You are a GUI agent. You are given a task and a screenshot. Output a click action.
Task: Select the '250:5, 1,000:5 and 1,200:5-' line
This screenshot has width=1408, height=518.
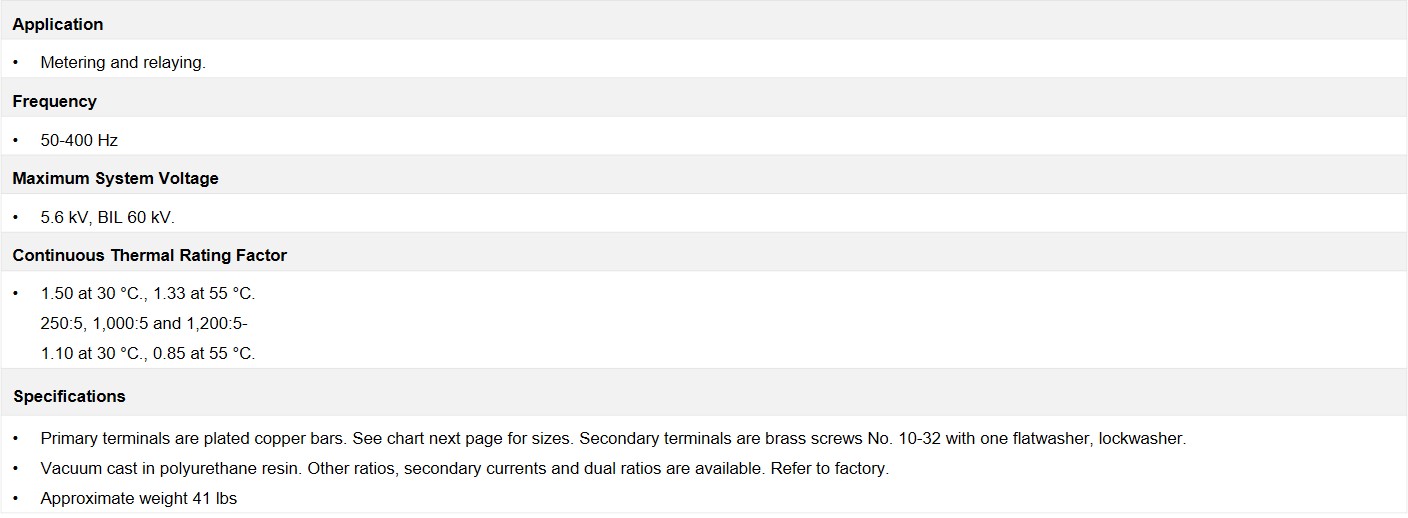click(144, 323)
